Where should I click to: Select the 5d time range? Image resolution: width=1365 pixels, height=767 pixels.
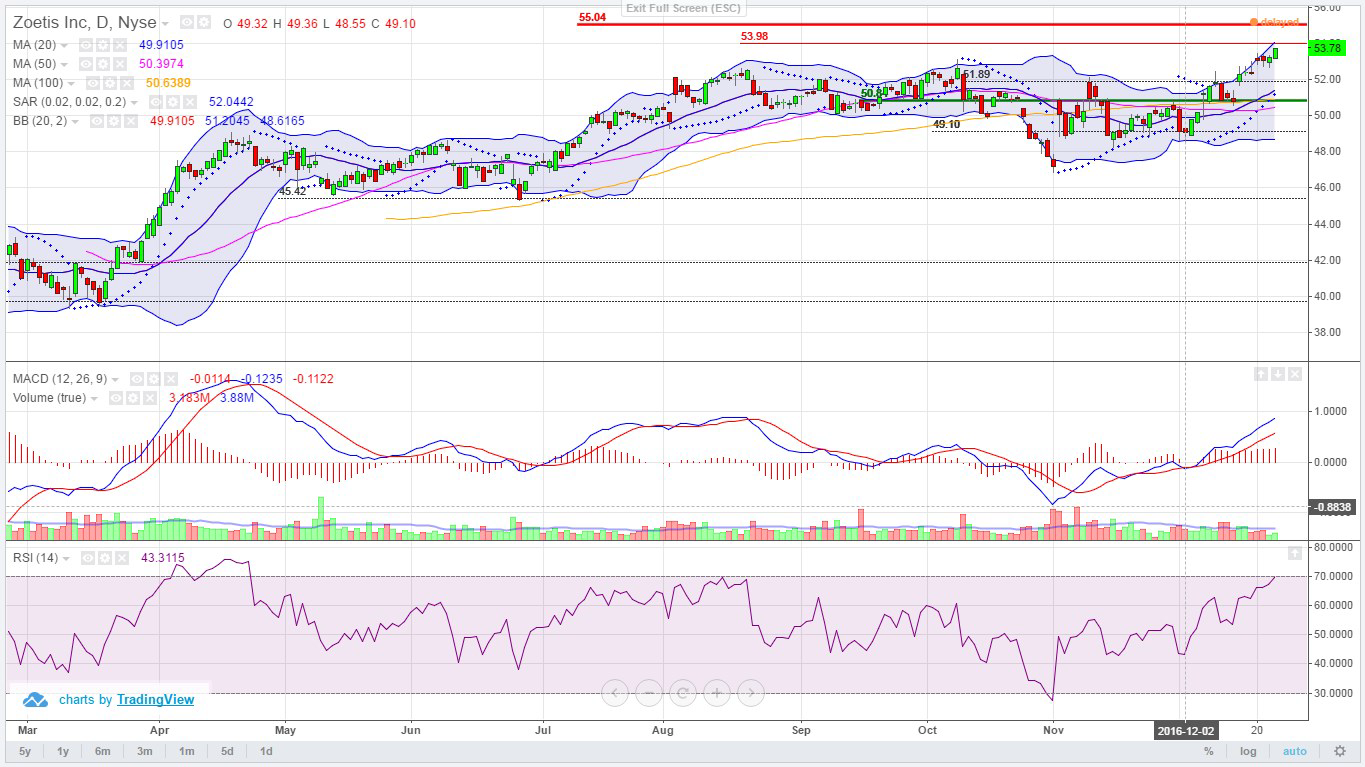pos(227,751)
